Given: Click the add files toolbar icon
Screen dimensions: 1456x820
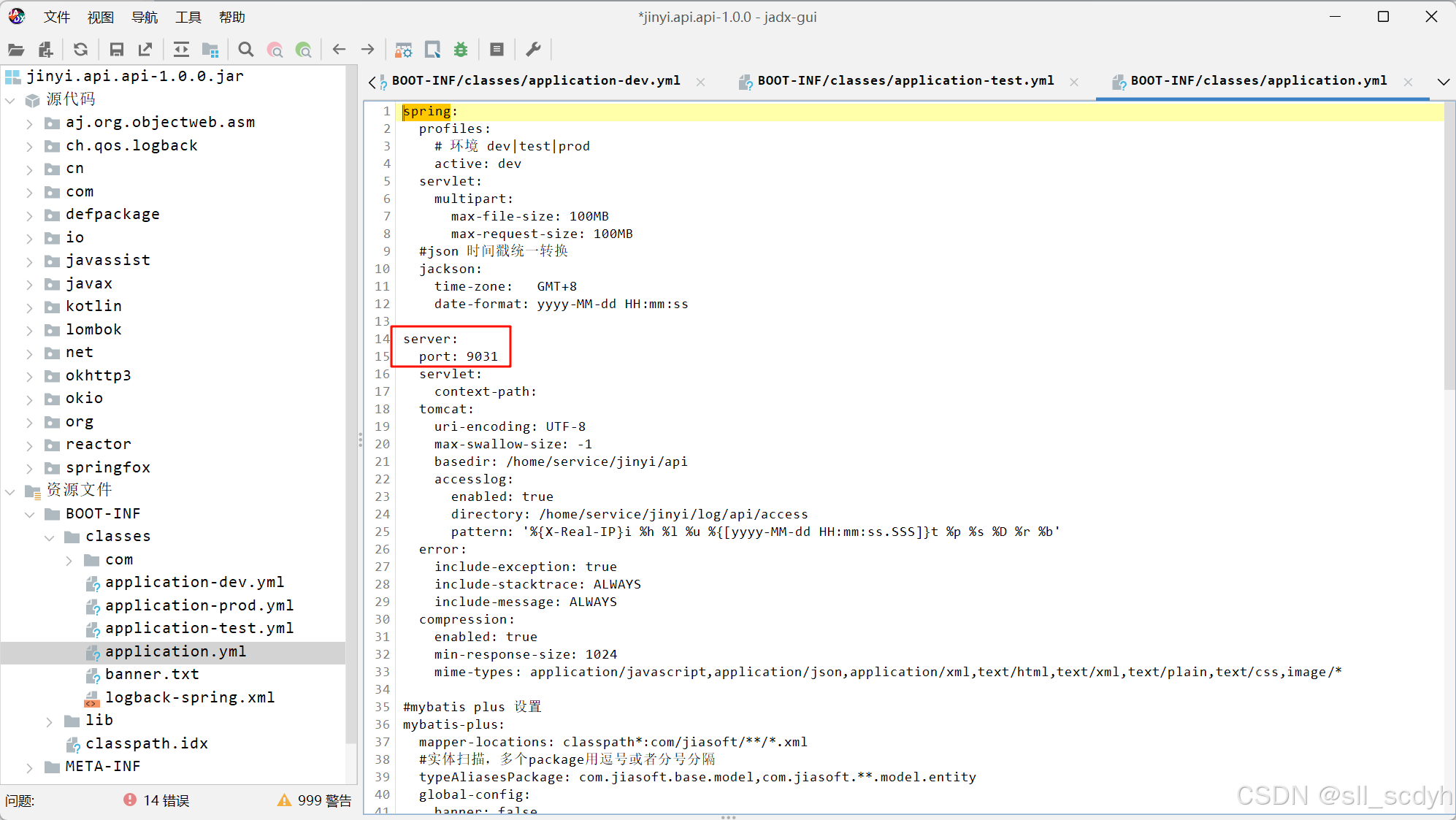Looking at the screenshot, I should pos(45,50).
